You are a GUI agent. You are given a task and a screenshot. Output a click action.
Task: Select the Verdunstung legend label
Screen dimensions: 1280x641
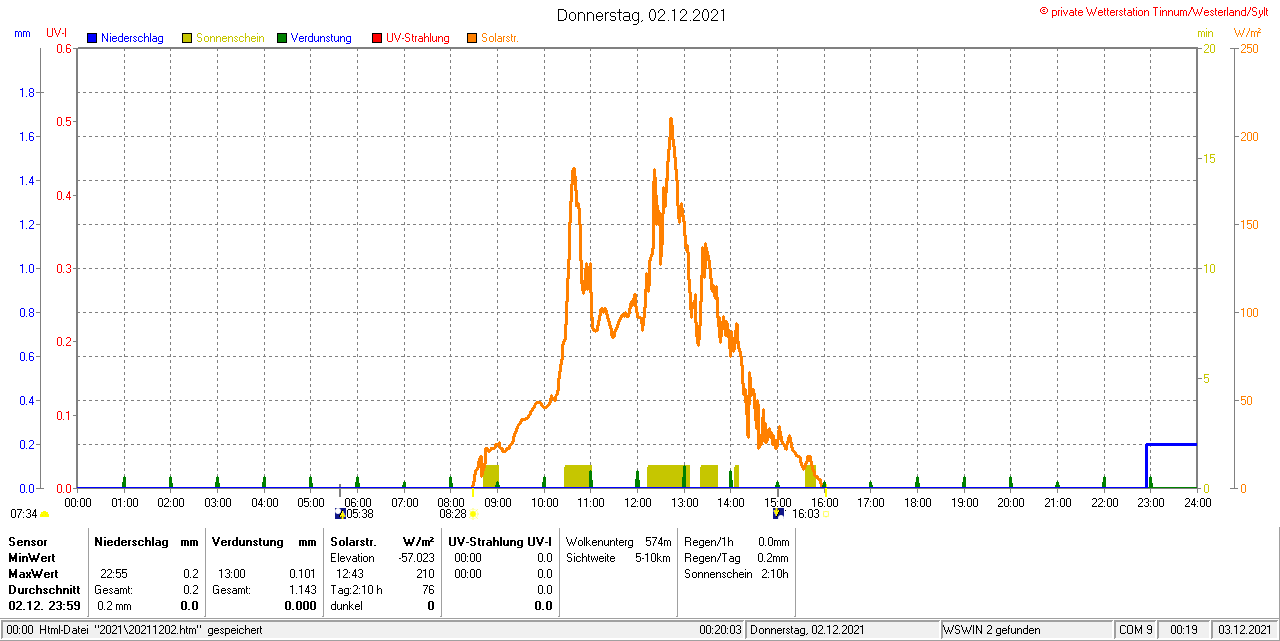321,38
